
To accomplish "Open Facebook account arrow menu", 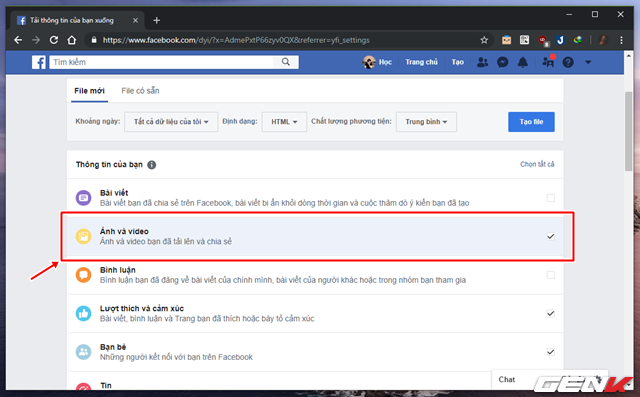I will (x=588, y=62).
